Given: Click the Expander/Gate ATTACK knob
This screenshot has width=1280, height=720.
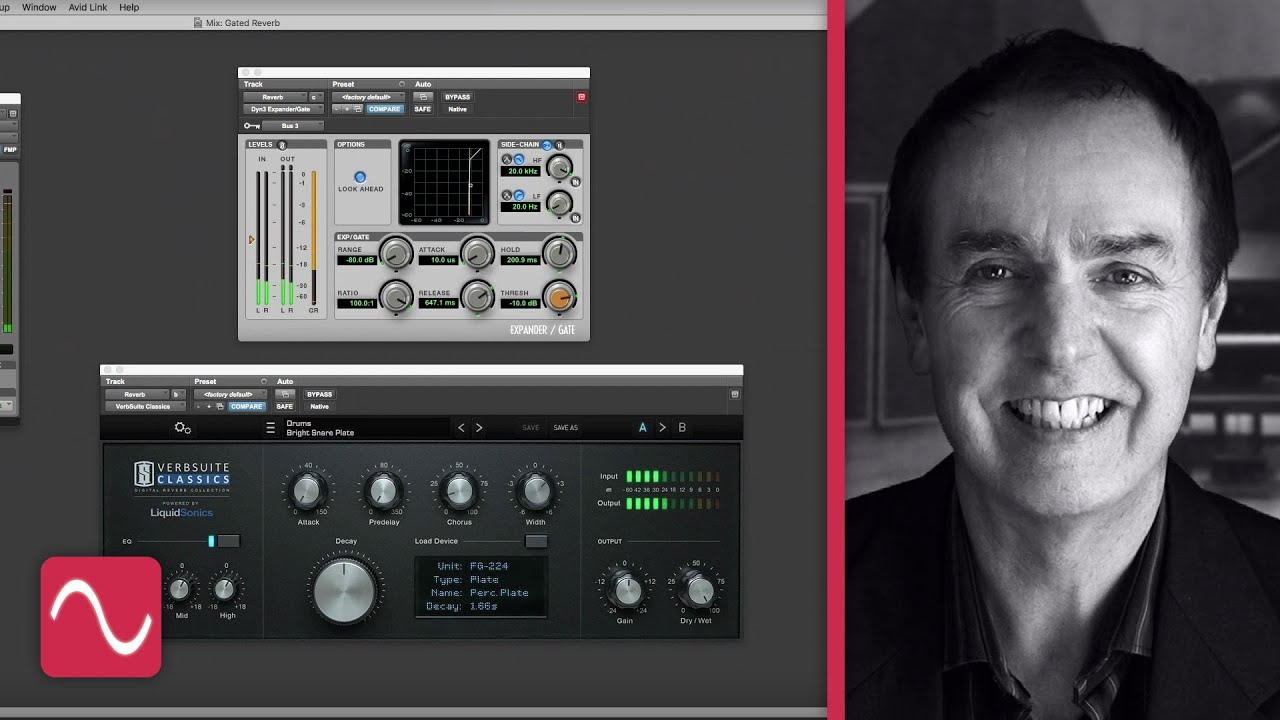Looking at the screenshot, I should 477,253.
